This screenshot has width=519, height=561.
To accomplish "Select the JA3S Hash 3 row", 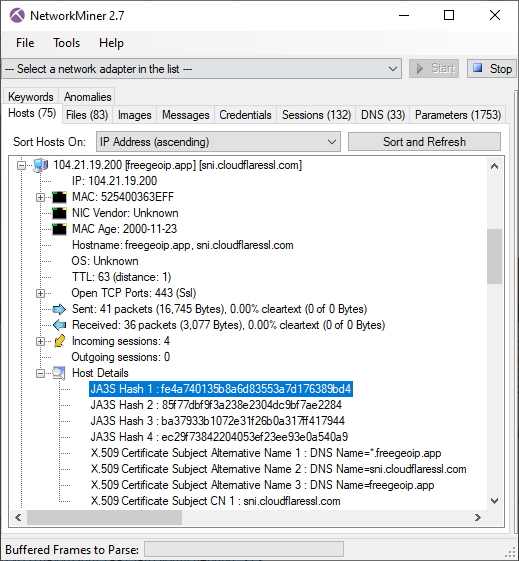I will [x=217, y=421].
